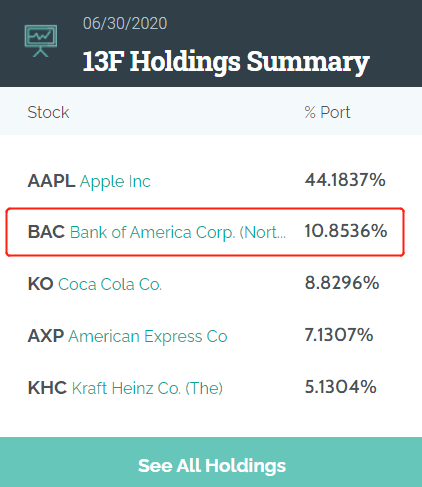Select the KO ticker symbol
422x487 pixels.
(x=40, y=284)
